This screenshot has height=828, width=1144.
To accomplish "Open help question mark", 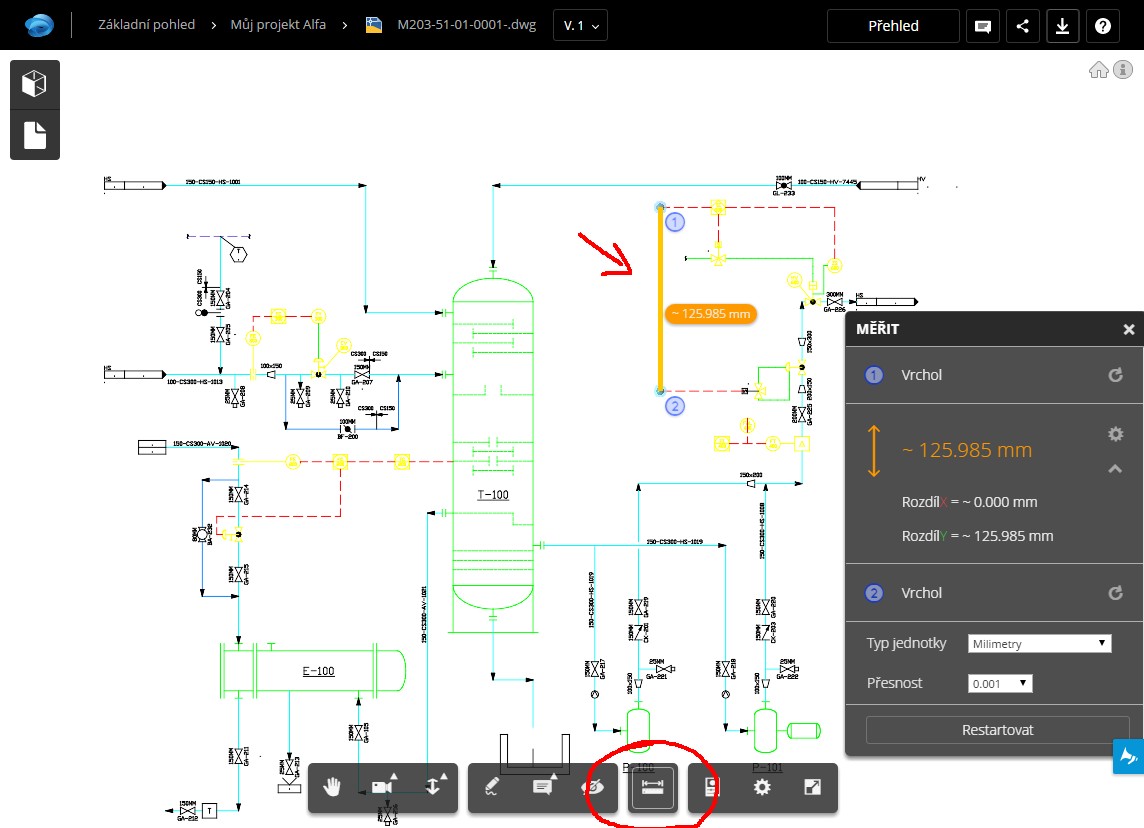I will pos(1102,26).
